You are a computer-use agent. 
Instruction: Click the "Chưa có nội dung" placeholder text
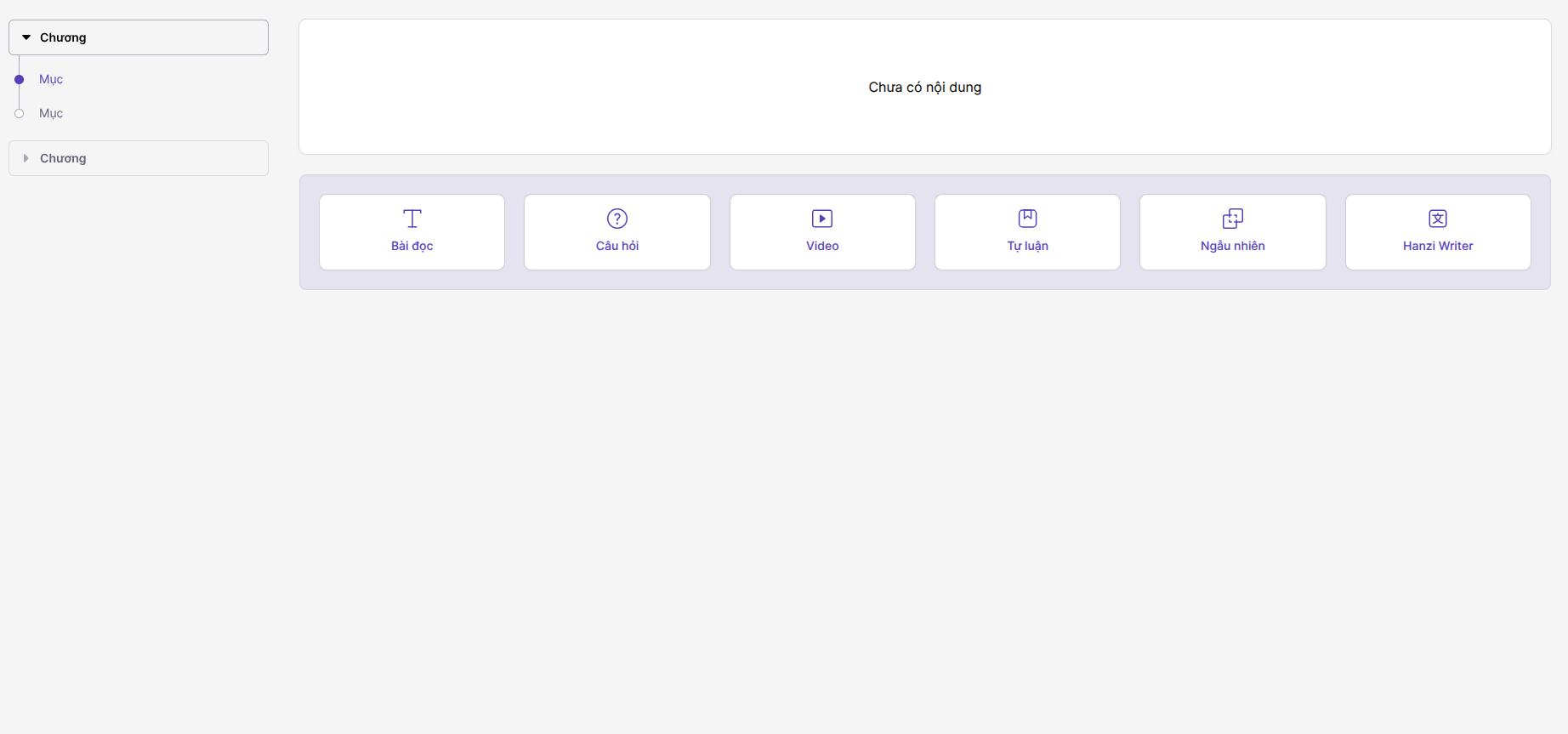coord(925,88)
